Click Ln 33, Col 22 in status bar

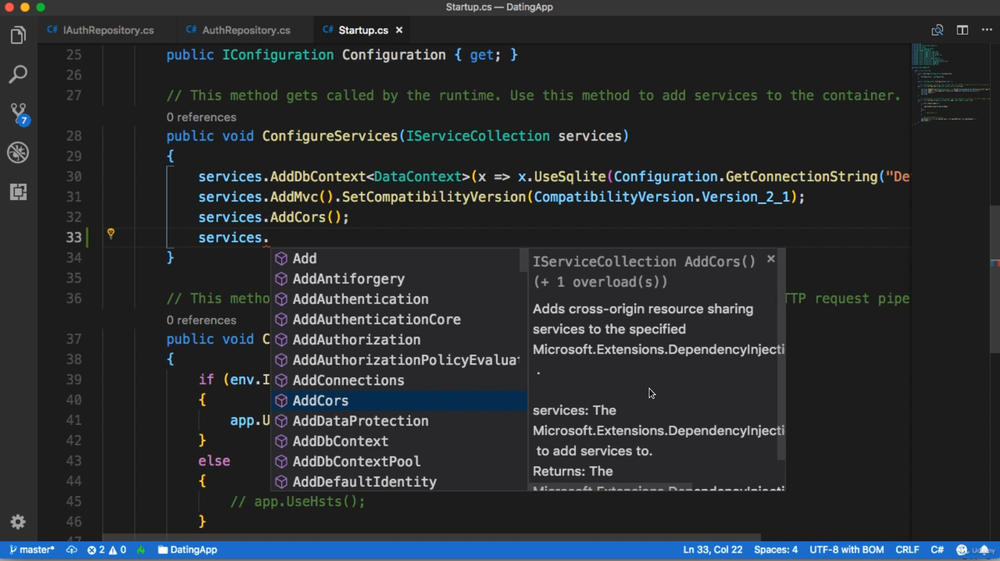[x=712, y=550]
